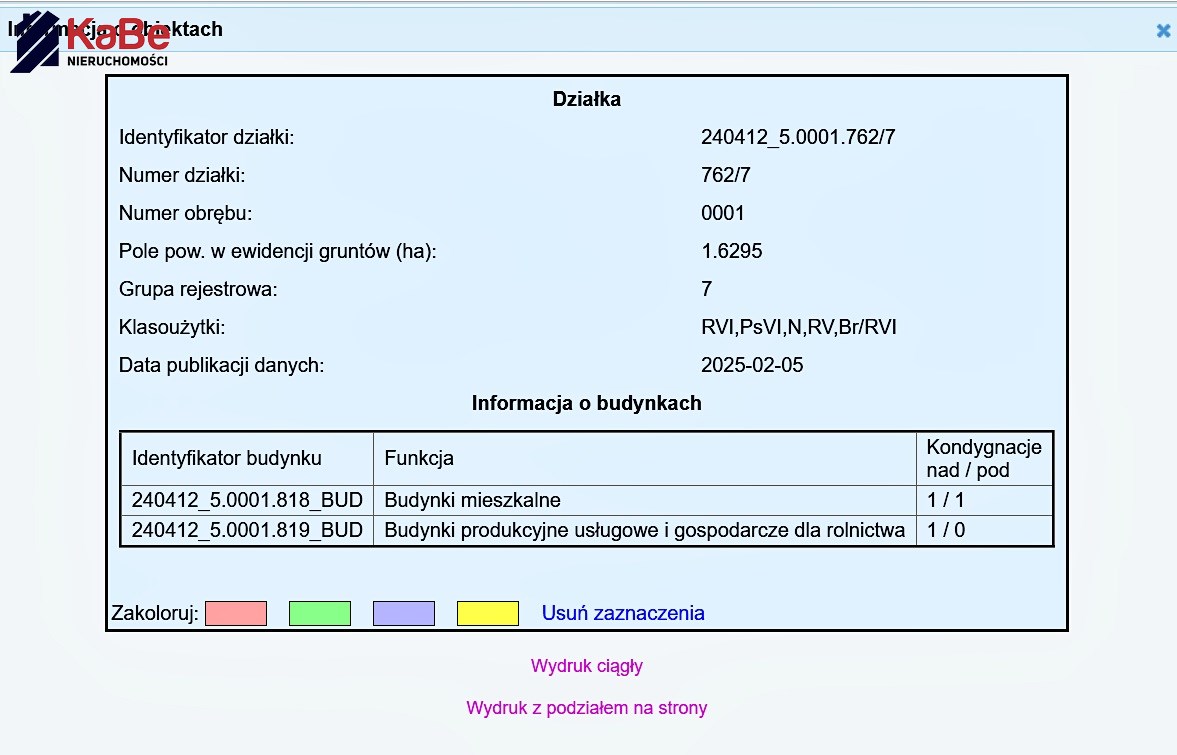This screenshot has height=755, width=1177.
Task: Click the 'Numer obrębu:' label
Action: coord(185,213)
